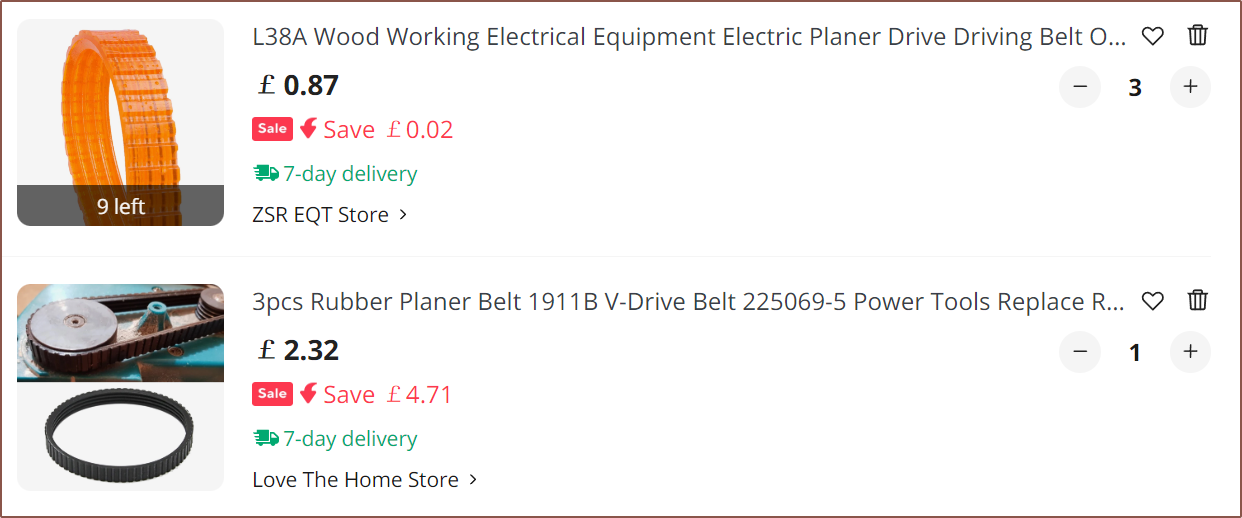Favorite the 3pcs Rubber Planer Belt
This screenshot has width=1242, height=518.
(x=1153, y=301)
